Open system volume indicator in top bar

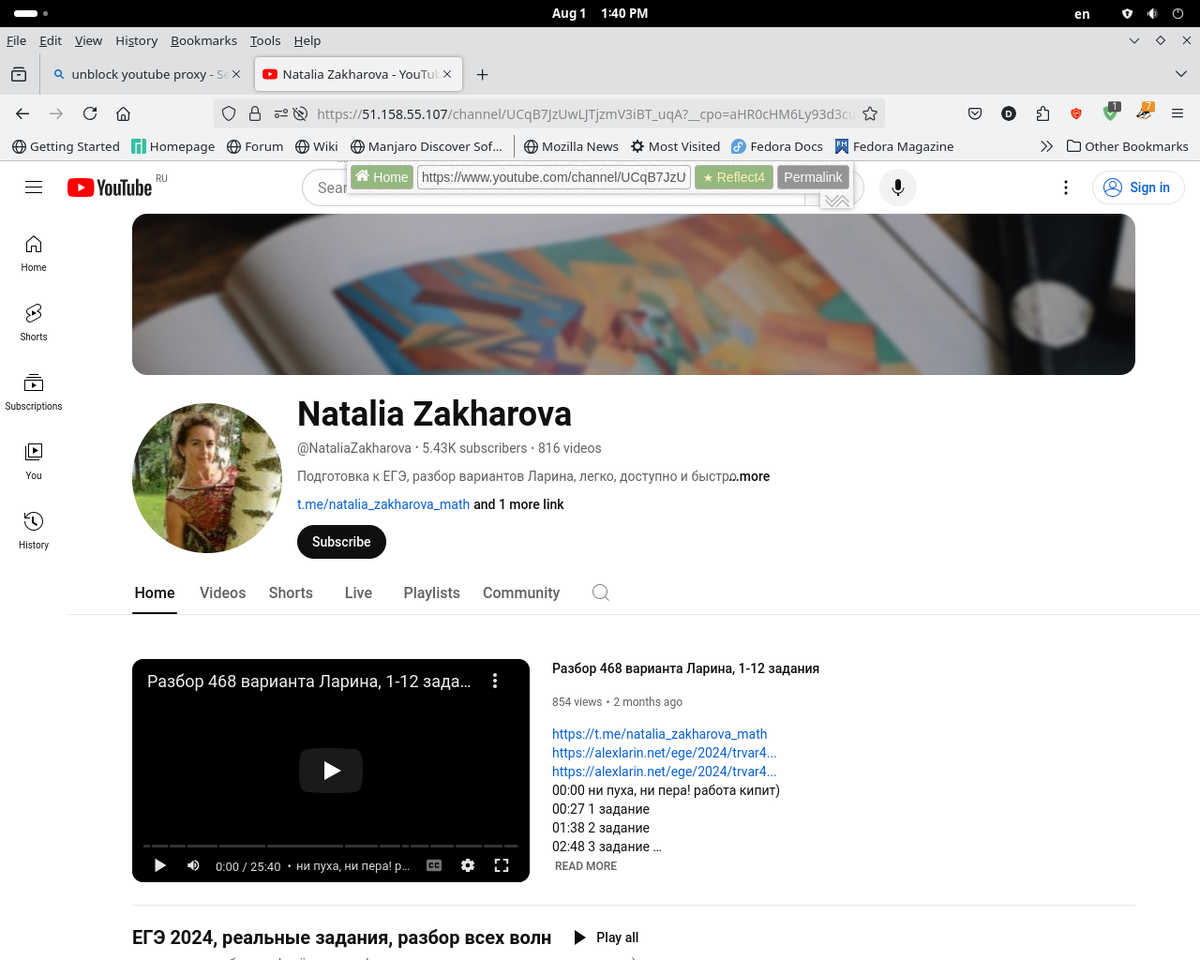point(1152,14)
